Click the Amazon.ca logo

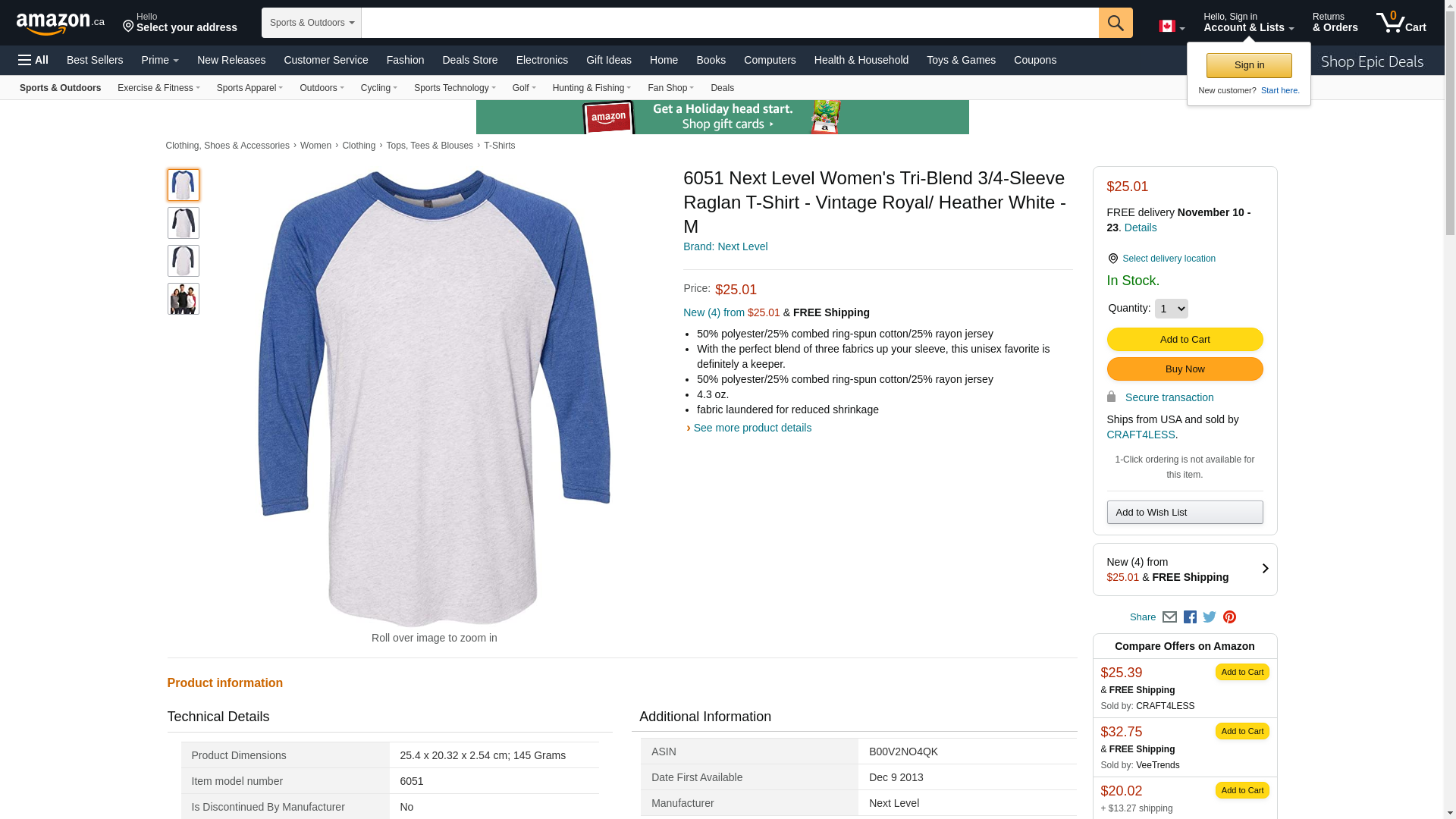coord(60,24)
